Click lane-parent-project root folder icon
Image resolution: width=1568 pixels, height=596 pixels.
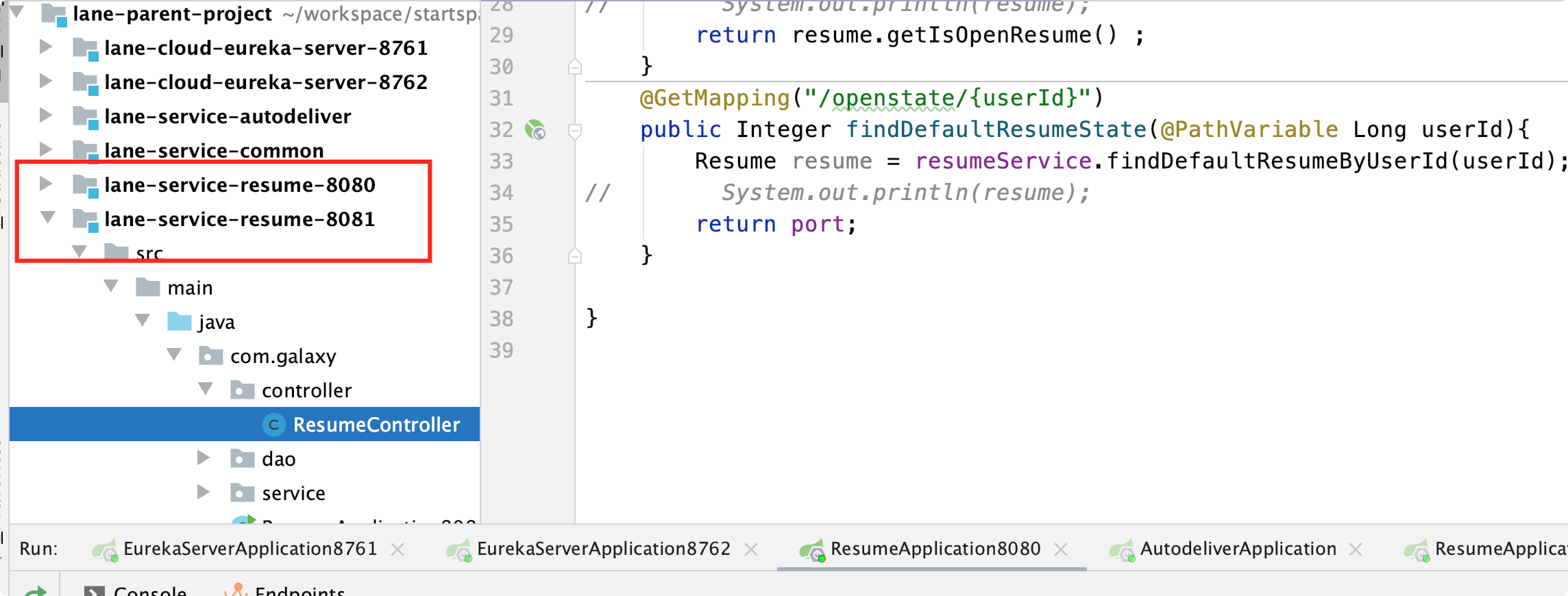(x=54, y=14)
